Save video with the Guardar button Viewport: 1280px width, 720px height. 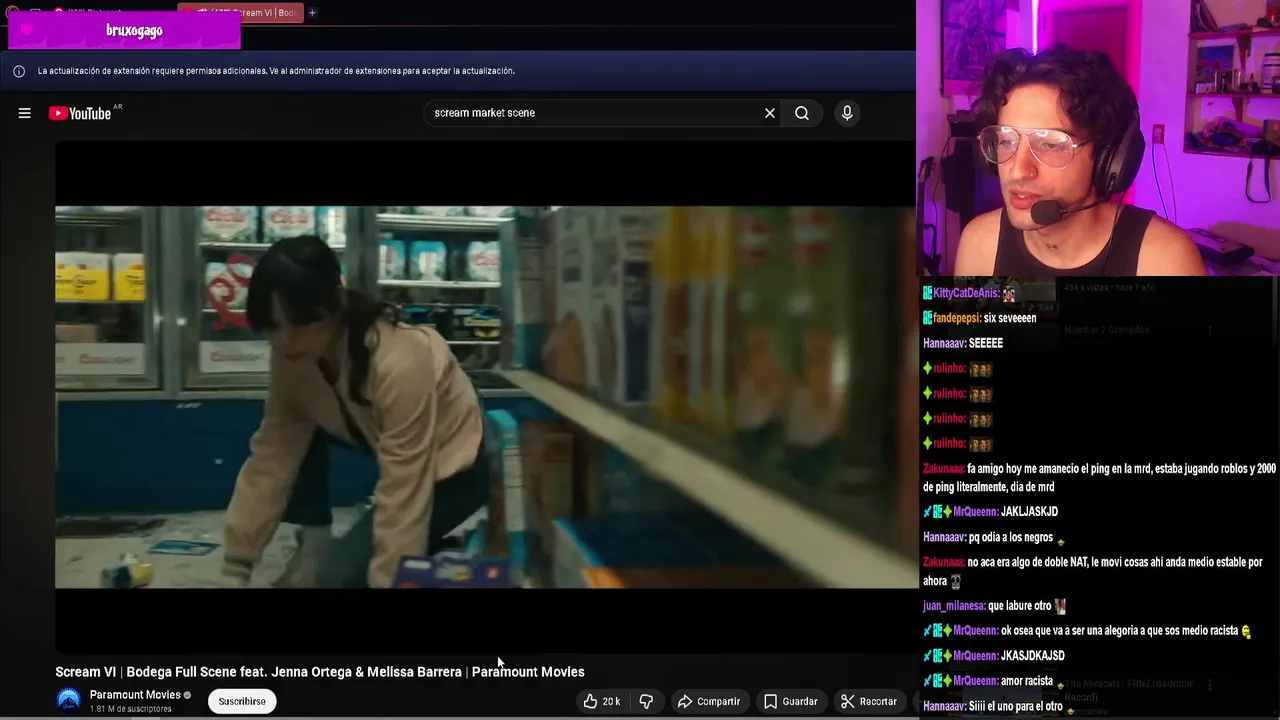coord(791,701)
